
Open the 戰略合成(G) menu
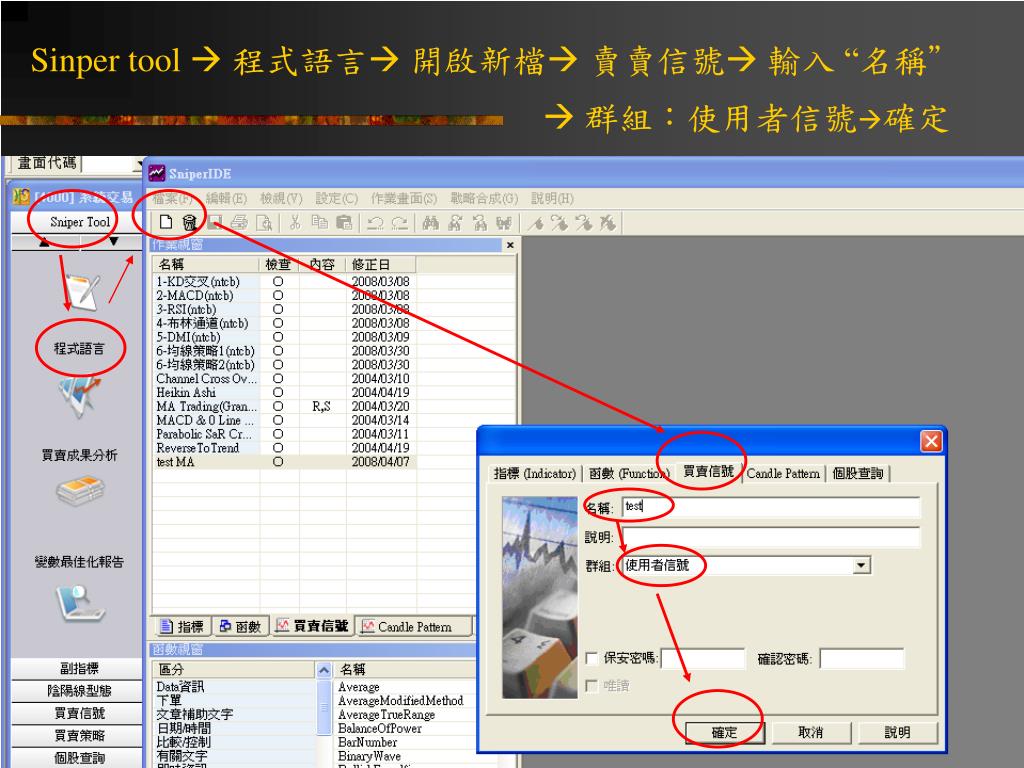(484, 198)
